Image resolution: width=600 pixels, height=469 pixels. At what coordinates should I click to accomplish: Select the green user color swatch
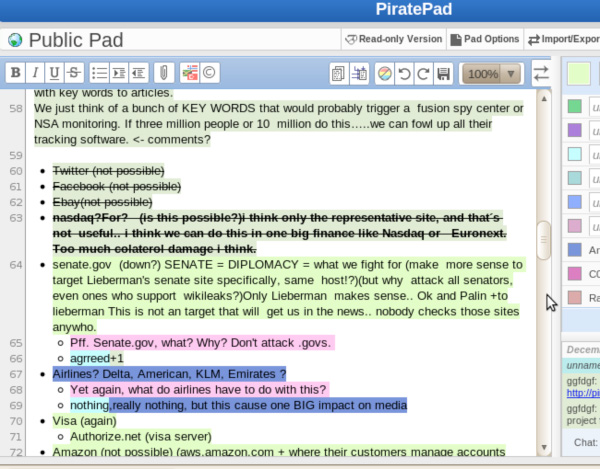tap(574, 106)
